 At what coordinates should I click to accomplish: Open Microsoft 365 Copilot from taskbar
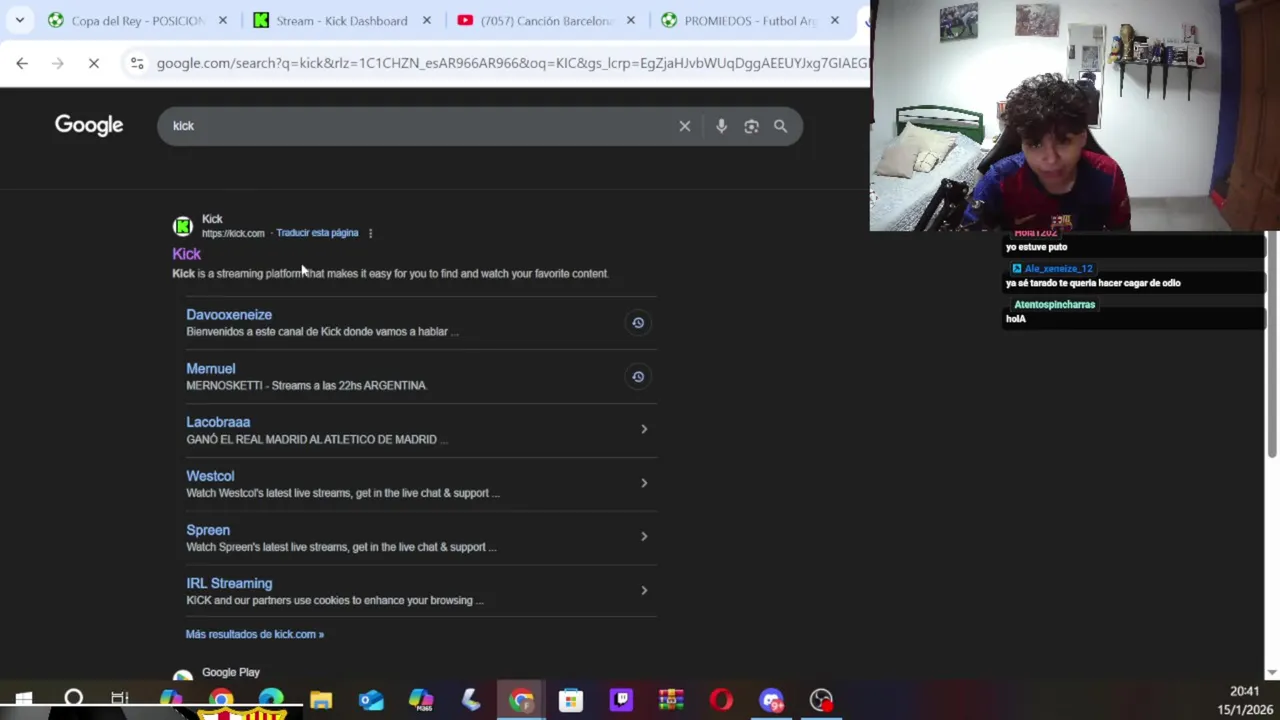(x=421, y=700)
